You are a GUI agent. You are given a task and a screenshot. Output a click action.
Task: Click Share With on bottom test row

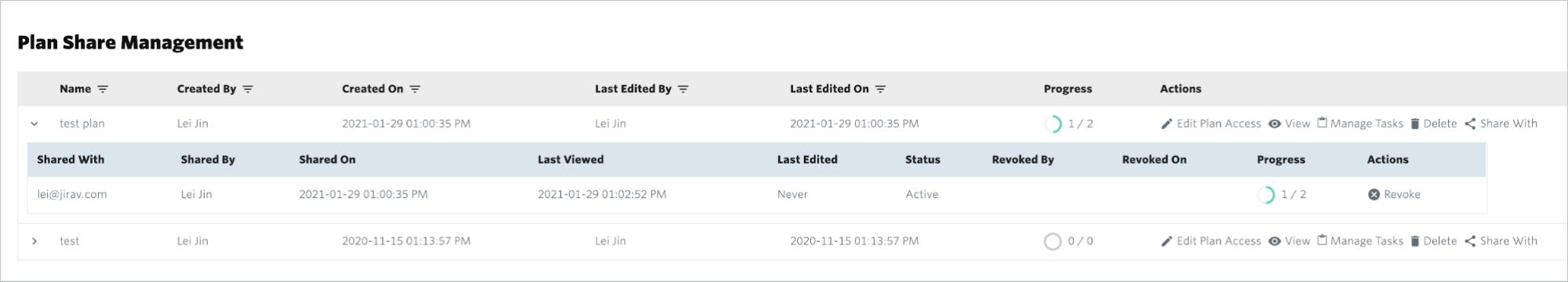point(1501,241)
